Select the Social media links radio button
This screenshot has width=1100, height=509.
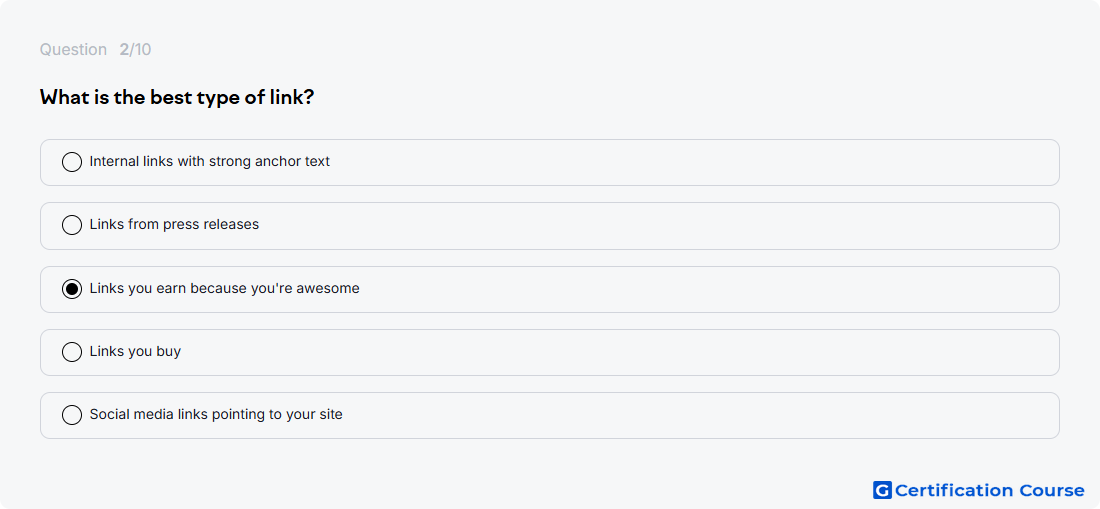coord(72,415)
